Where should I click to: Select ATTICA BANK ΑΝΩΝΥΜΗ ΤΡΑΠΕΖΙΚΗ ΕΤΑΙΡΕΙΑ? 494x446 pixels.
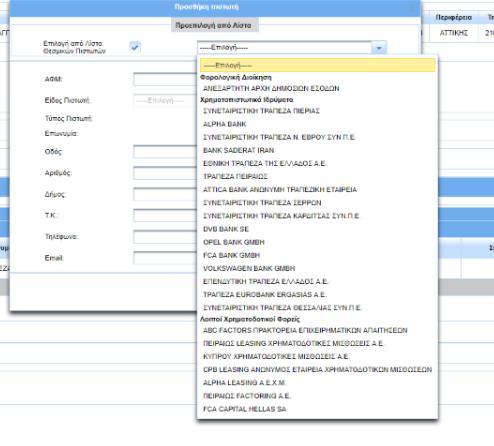tap(280, 190)
